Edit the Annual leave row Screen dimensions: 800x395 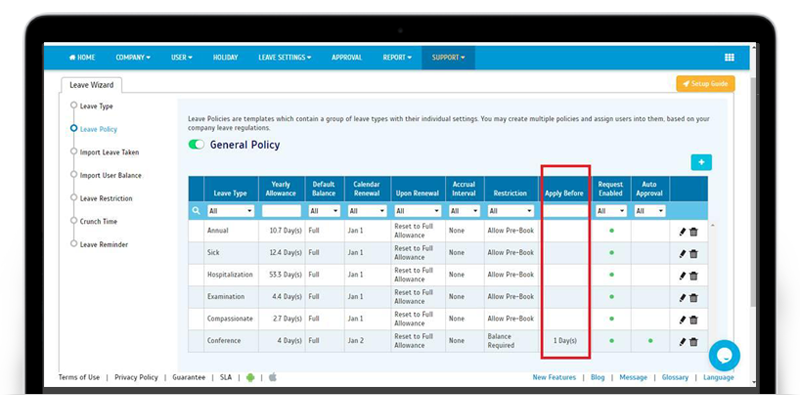683,232
